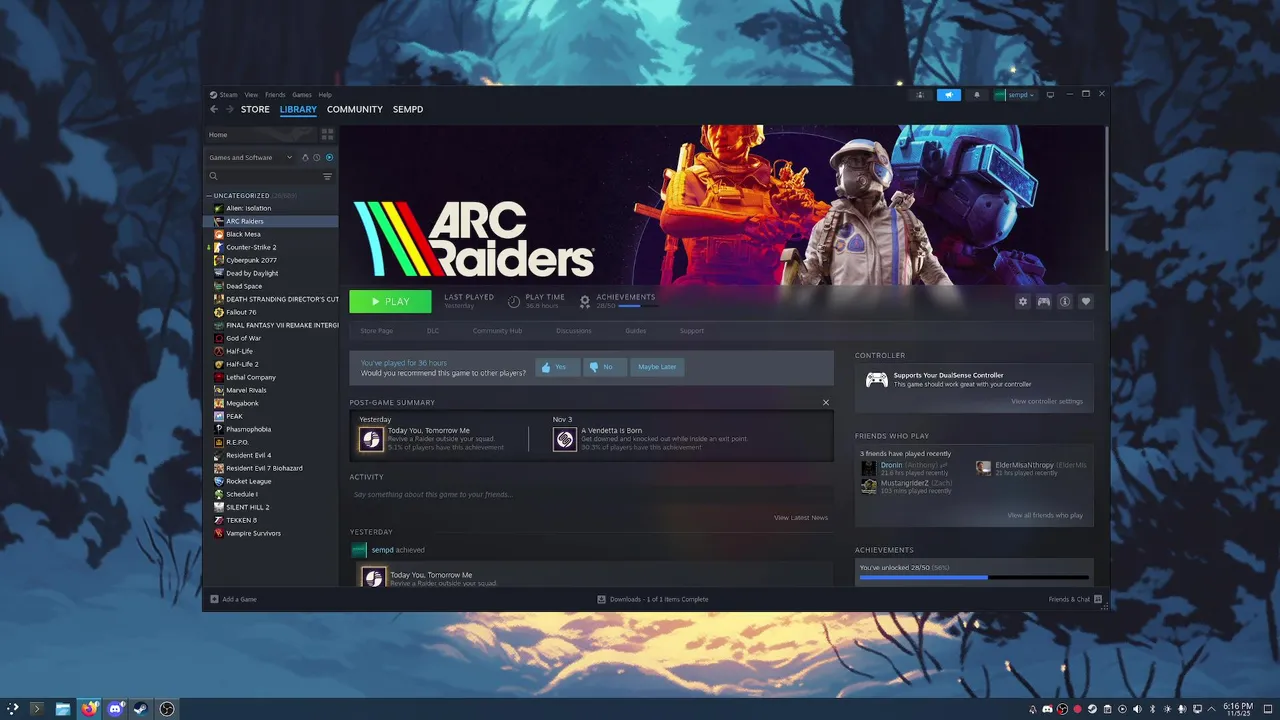Open Discord from the taskbar
Viewport: 1280px width, 720px height.
[115, 709]
